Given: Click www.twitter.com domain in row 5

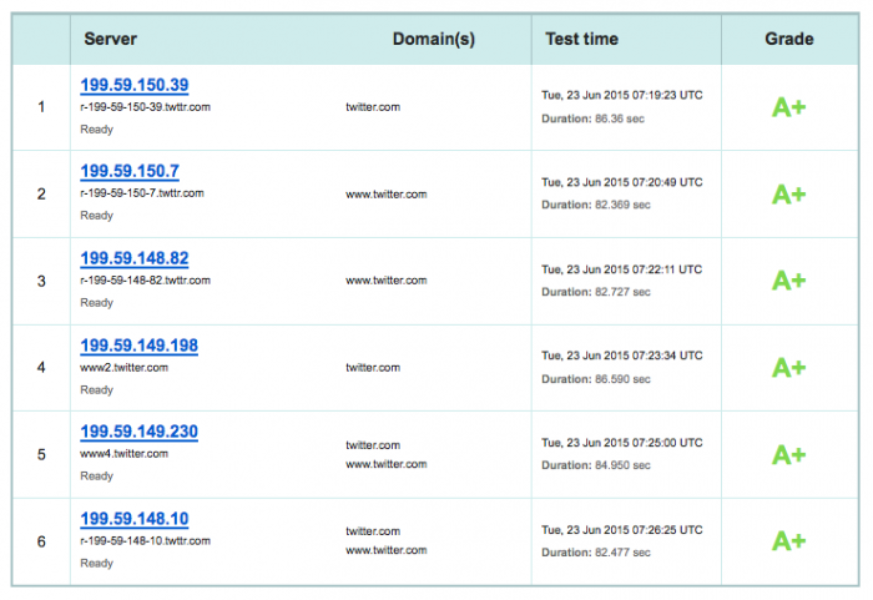Looking at the screenshot, I should [386, 464].
